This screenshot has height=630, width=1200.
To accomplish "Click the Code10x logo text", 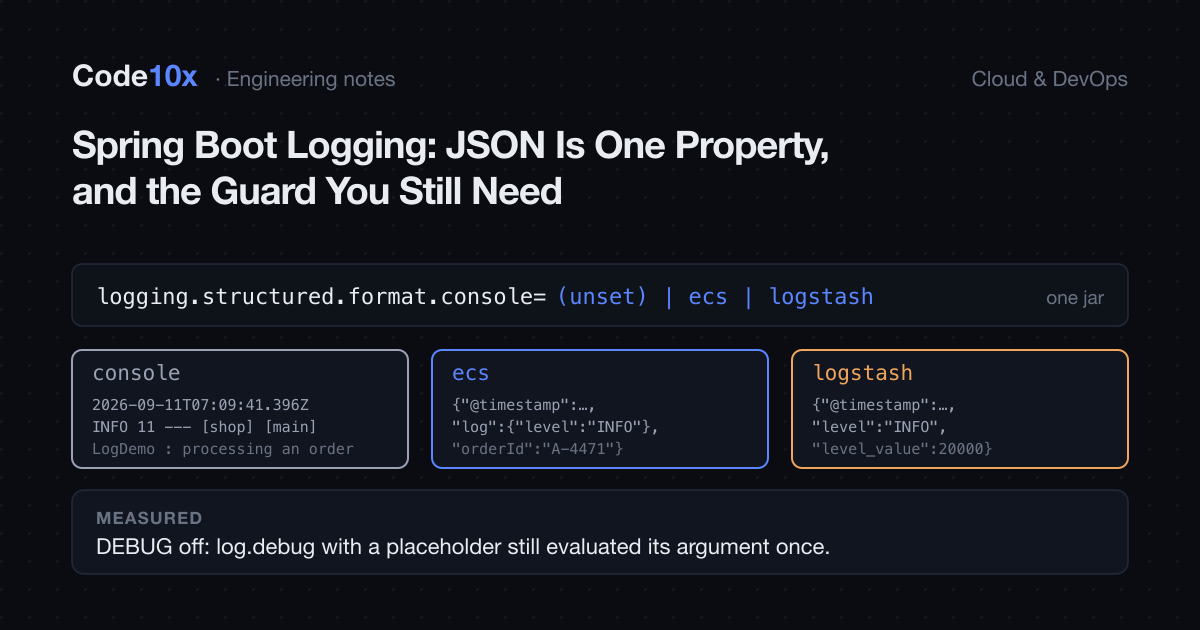I will pos(135,77).
